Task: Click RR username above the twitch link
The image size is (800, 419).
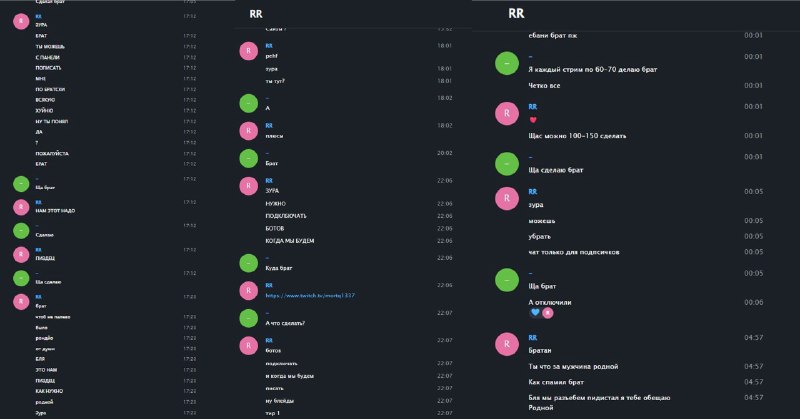Action: 269,285
